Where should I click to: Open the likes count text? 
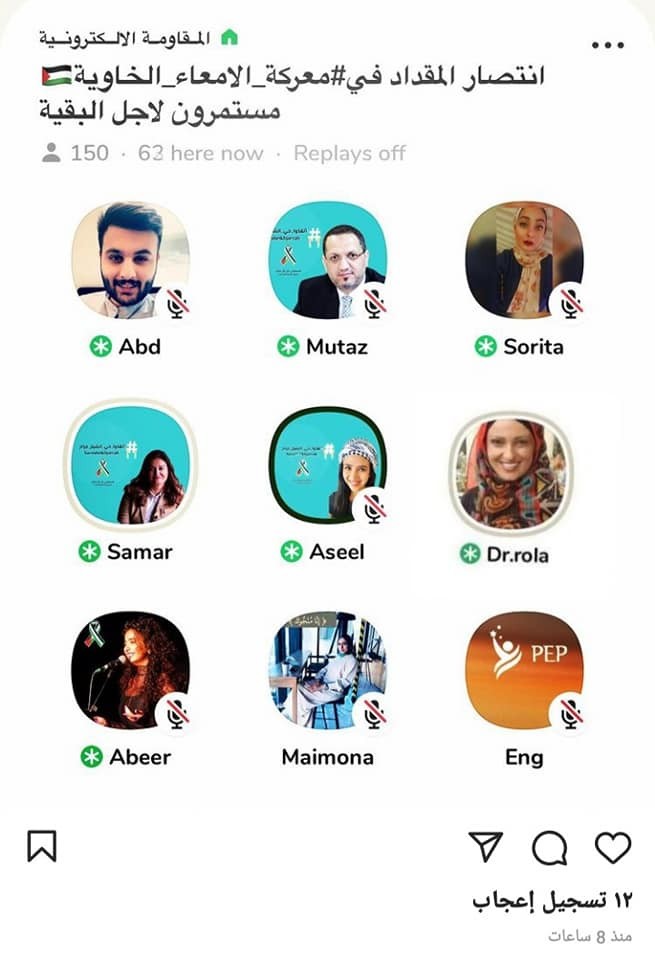coord(552,900)
